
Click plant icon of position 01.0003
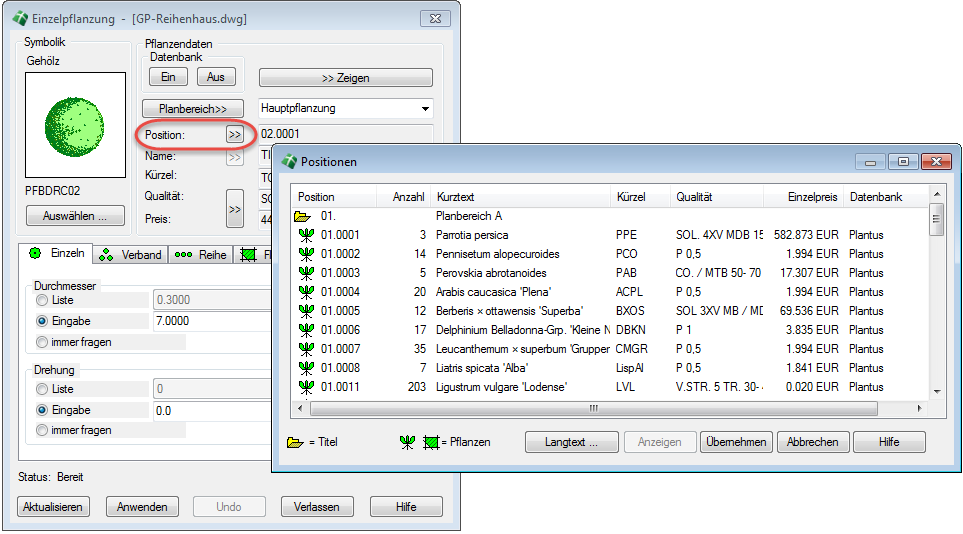pyautogui.click(x=306, y=273)
